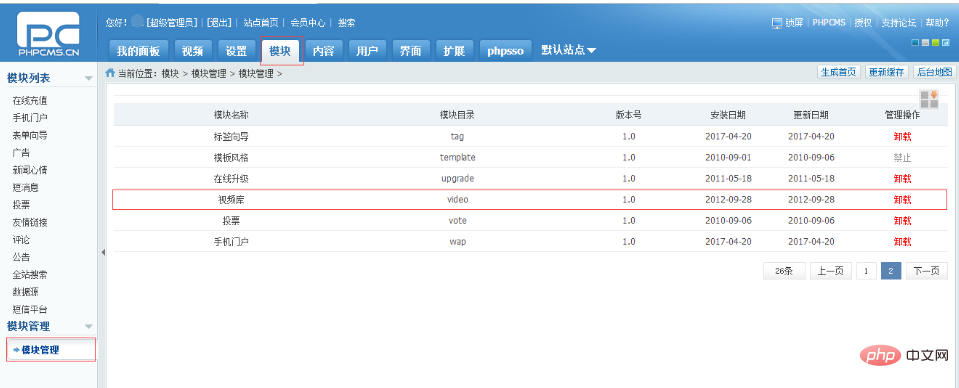Click the 超级管理员 link
The width and height of the screenshot is (959, 388).
172,23
